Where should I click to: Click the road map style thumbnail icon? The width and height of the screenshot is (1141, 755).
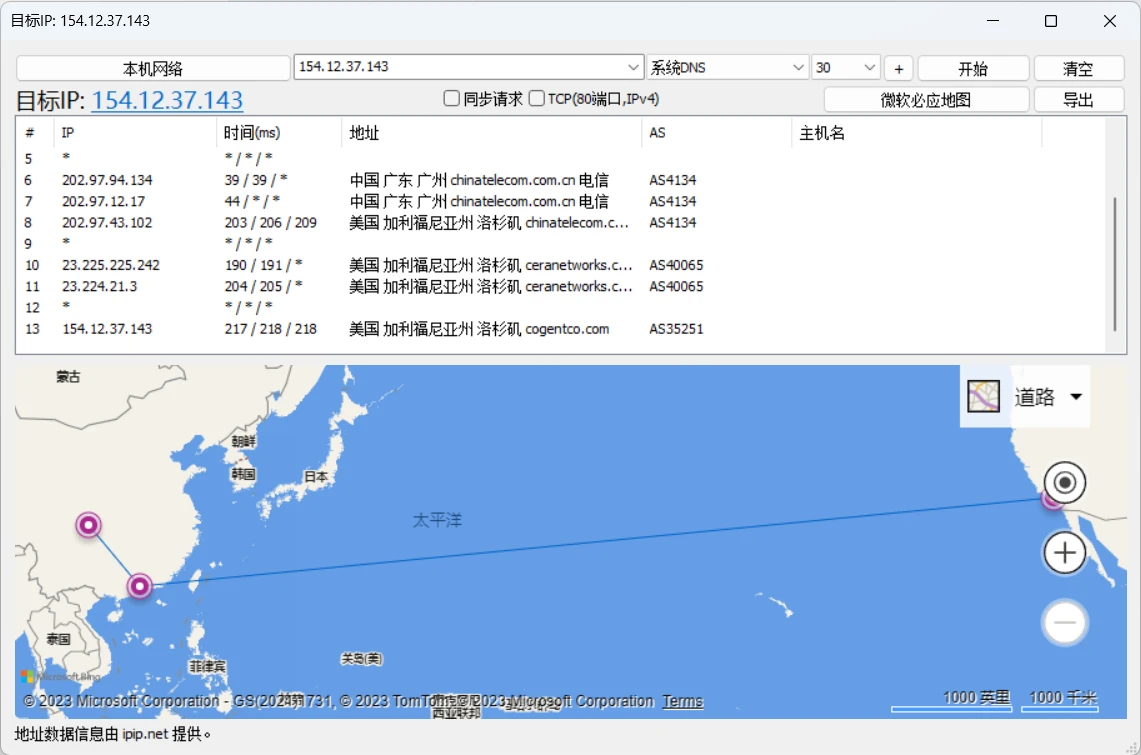point(984,396)
